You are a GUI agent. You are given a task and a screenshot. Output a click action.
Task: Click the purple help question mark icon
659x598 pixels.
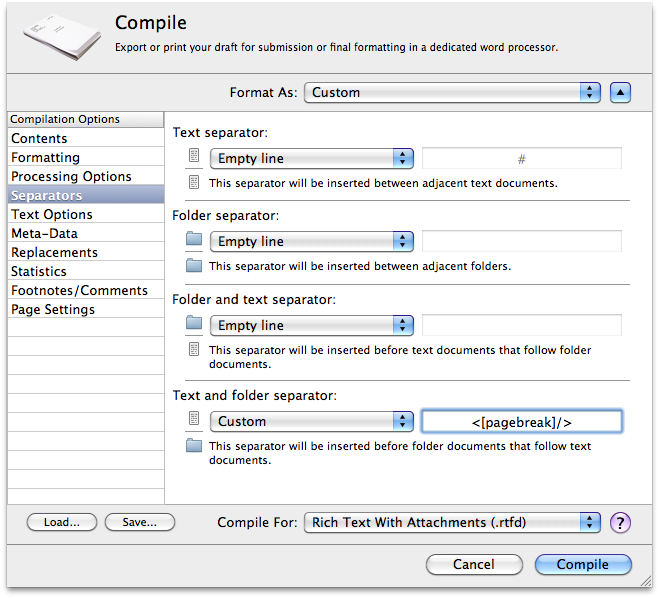pos(620,523)
